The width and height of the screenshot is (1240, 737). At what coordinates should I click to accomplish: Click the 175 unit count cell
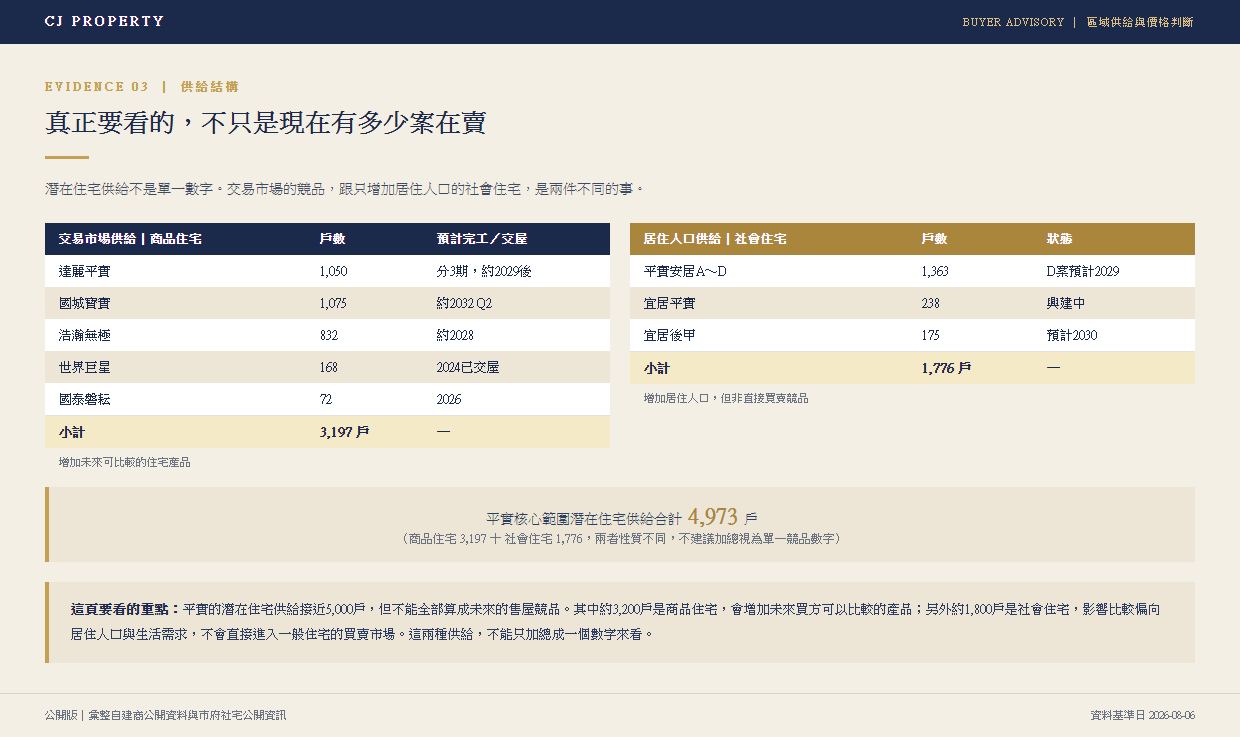(931, 335)
